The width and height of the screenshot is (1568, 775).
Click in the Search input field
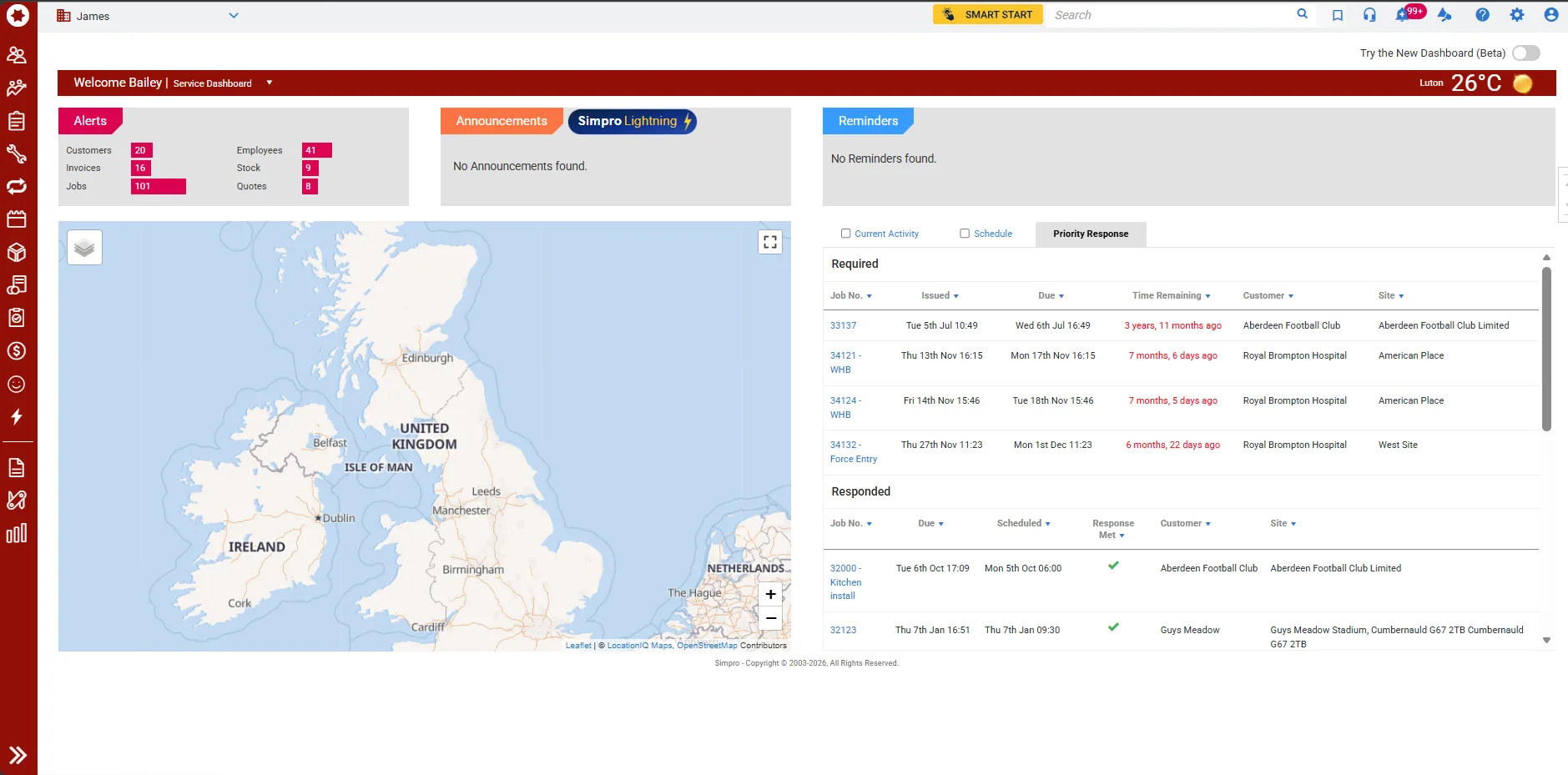point(1172,15)
